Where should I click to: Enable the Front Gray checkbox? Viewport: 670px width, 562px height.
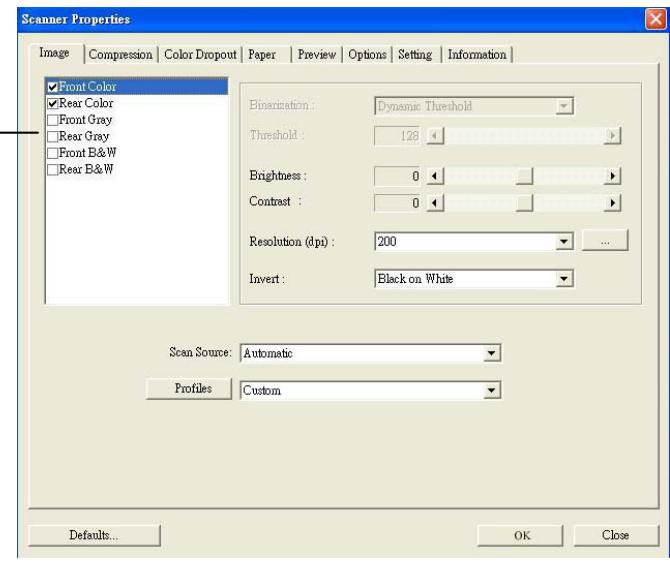coord(53,120)
